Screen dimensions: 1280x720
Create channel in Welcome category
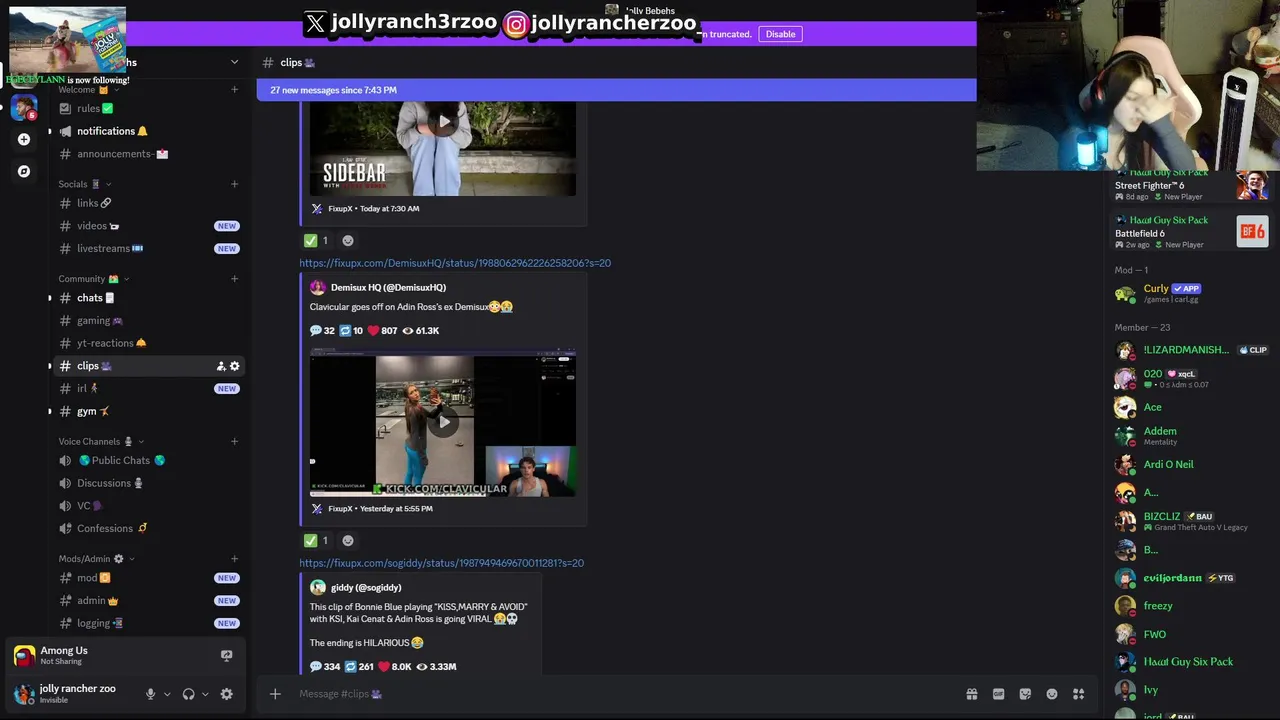[x=234, y=89]
